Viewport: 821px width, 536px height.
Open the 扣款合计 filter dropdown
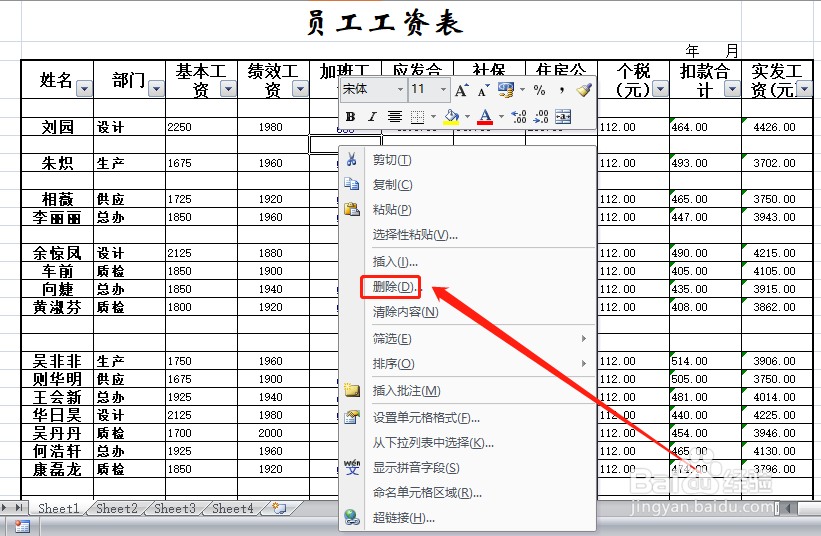tap(733, 88)
